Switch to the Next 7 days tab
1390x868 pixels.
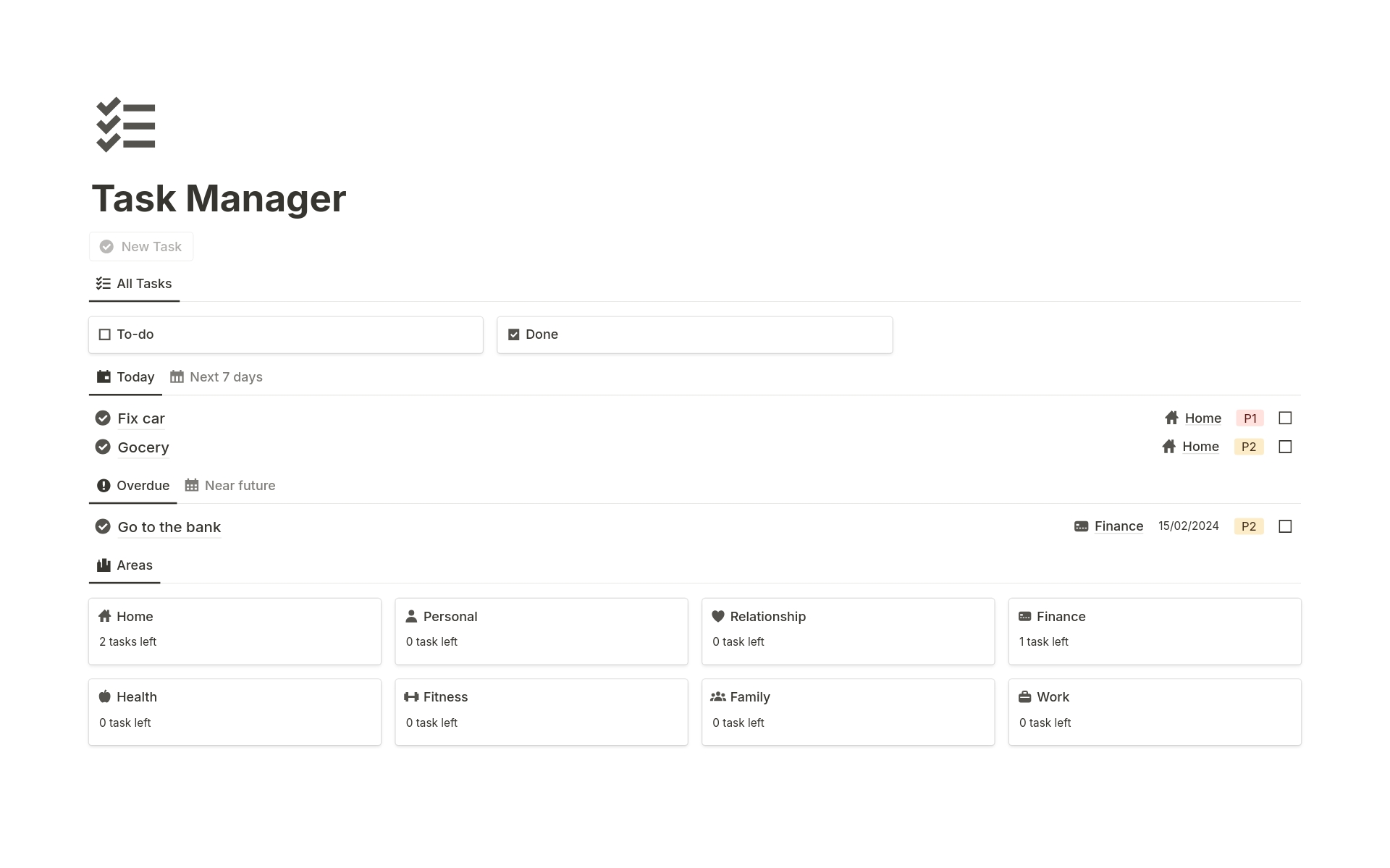tap(224, 377)
